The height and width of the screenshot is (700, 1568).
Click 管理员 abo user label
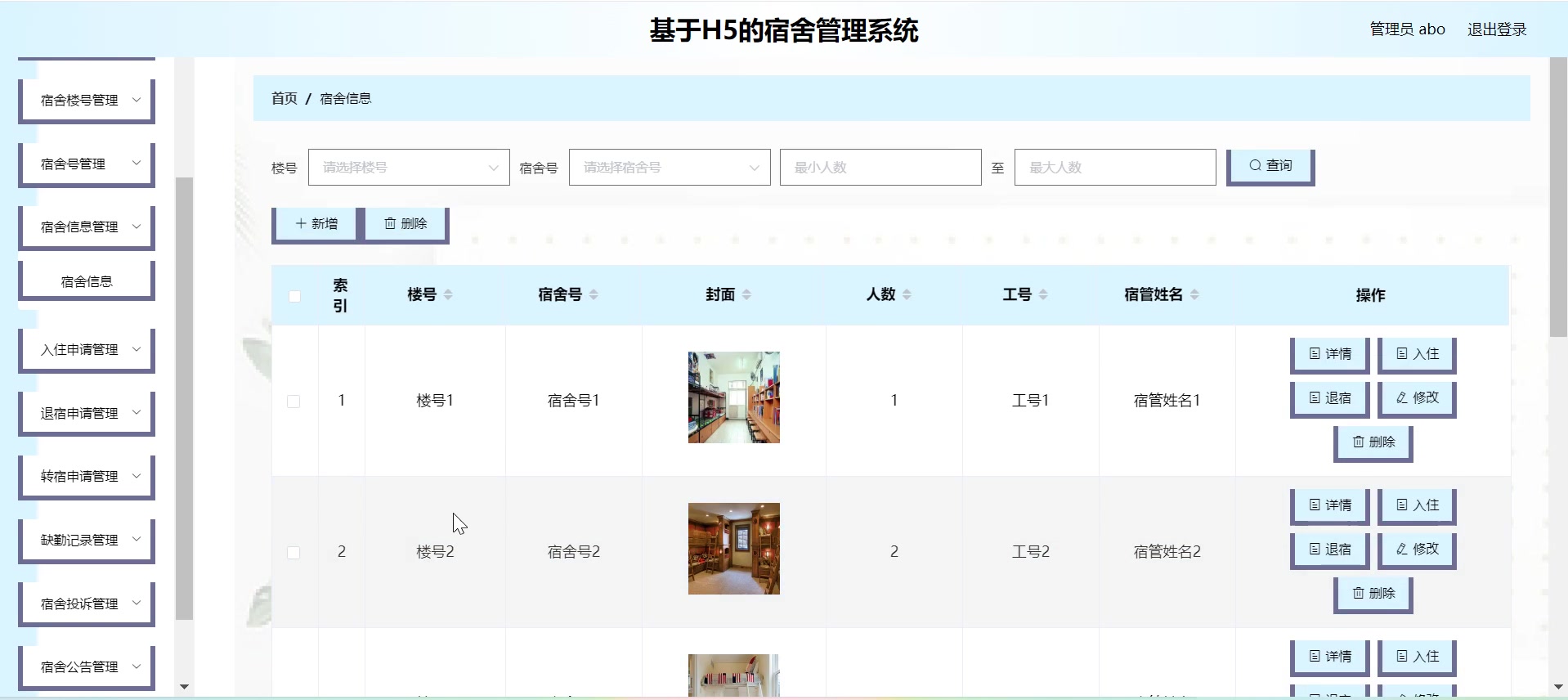(1408, 29)
